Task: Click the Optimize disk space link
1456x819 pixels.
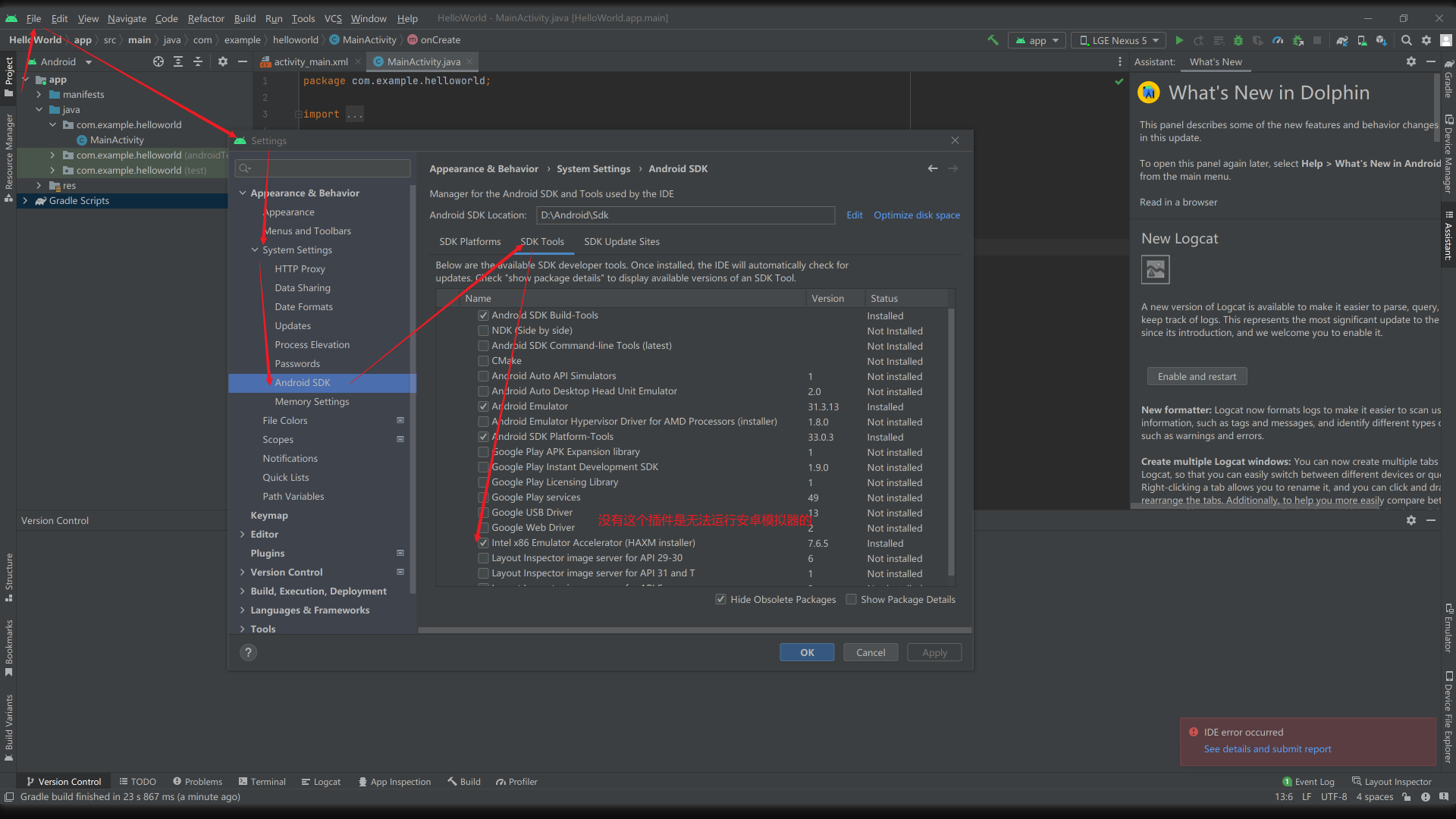Action: click(916, 215)
